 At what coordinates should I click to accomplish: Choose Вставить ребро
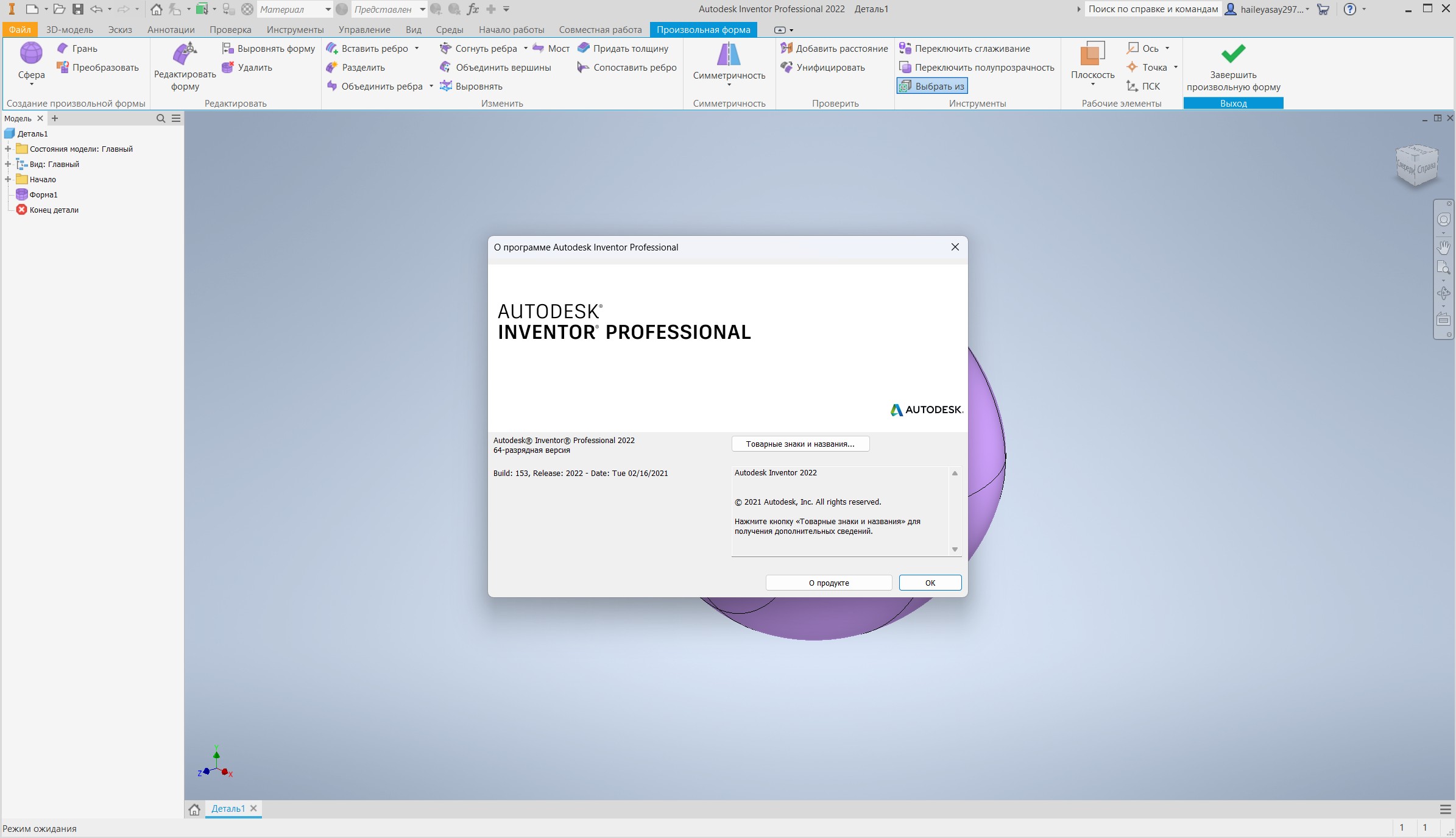tap(368, 48)
